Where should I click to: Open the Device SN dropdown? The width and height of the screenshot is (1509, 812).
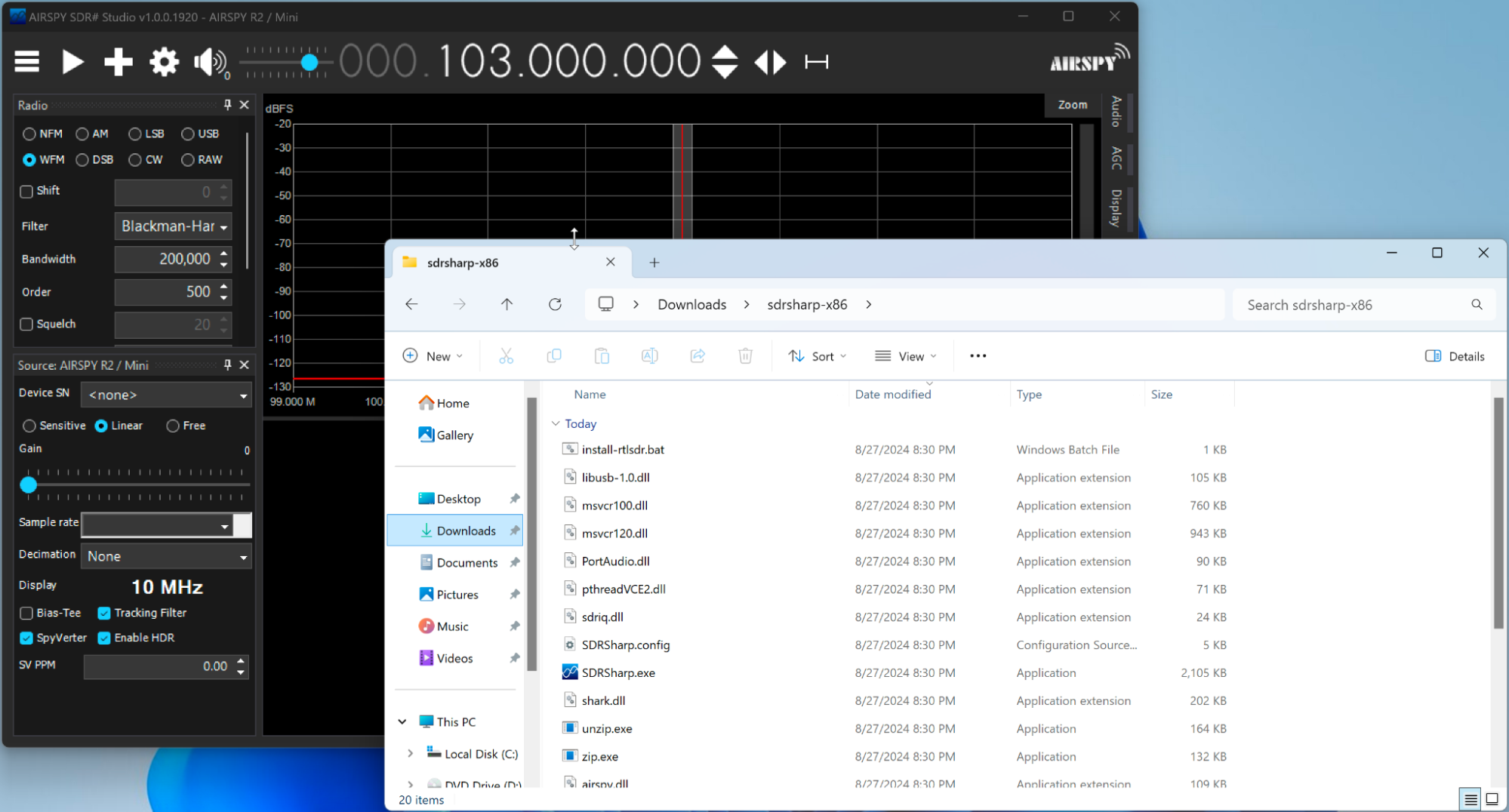click(166, 395)
